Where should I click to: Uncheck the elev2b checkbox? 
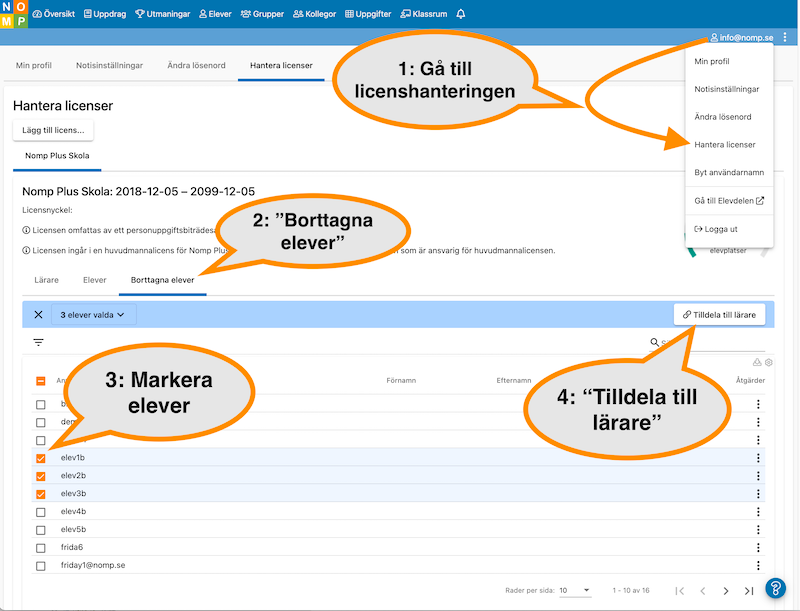click(41, 476)
